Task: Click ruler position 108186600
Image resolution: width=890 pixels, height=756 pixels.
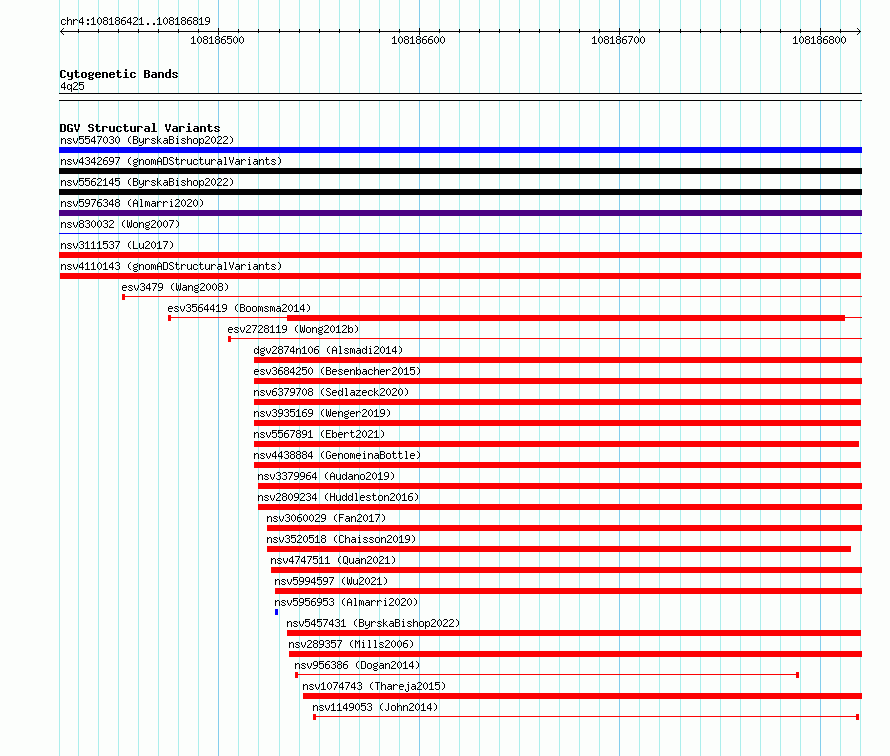Action: [x=418, y=40]
